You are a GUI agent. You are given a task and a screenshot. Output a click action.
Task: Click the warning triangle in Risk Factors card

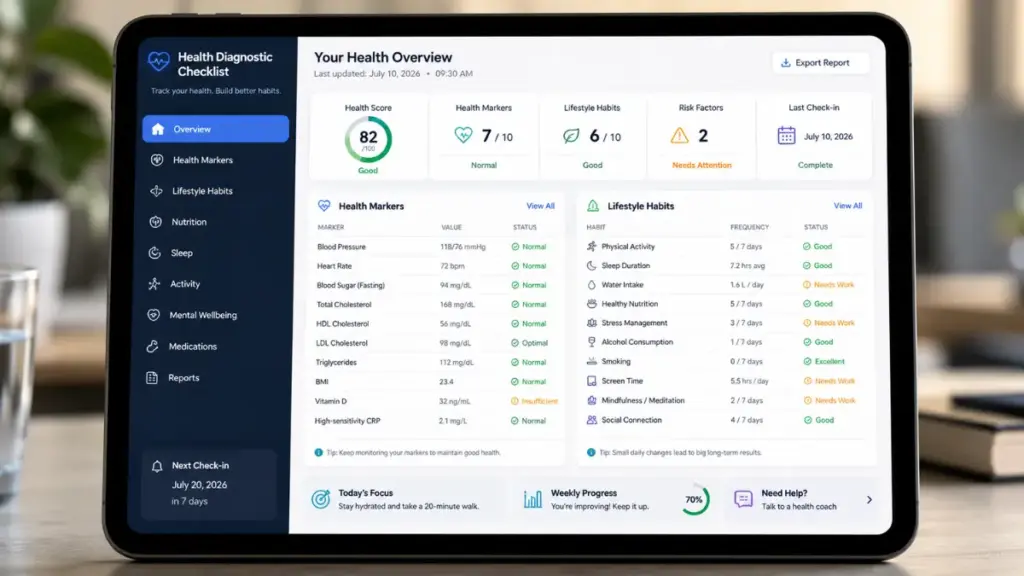click(x=679, y=135)
